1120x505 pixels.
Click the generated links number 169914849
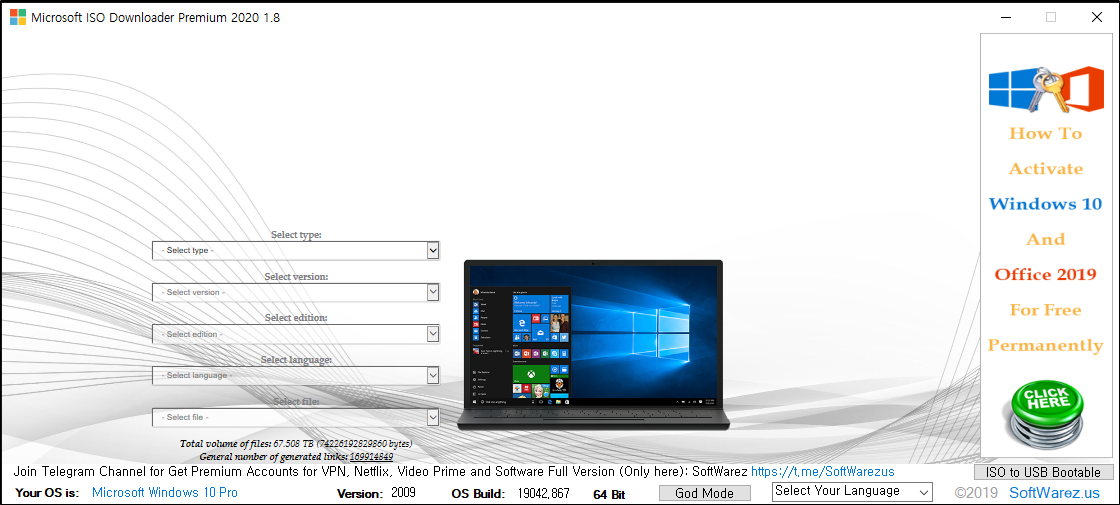pos(371,456)
